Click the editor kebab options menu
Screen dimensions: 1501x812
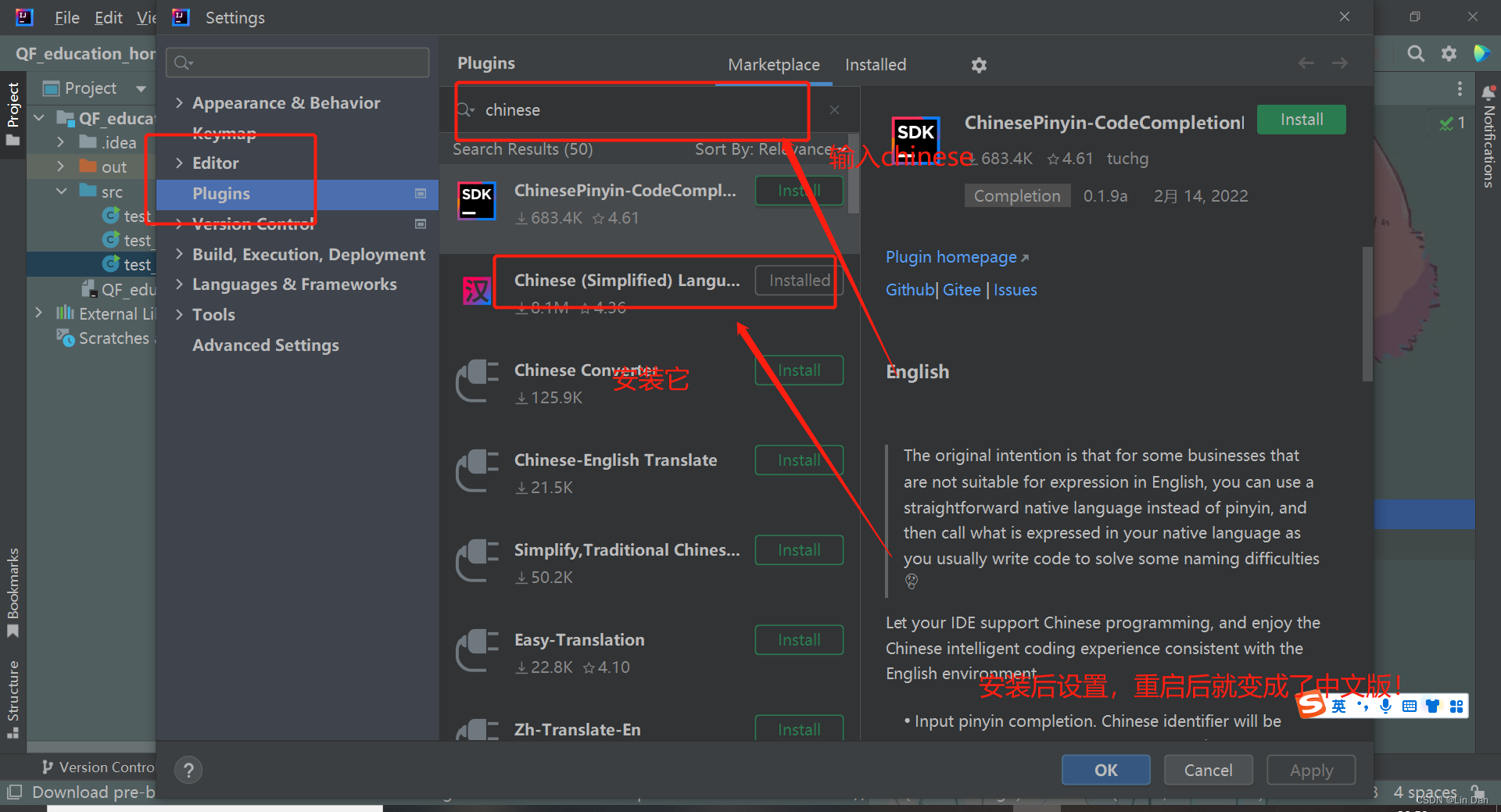pos(1460,89)
